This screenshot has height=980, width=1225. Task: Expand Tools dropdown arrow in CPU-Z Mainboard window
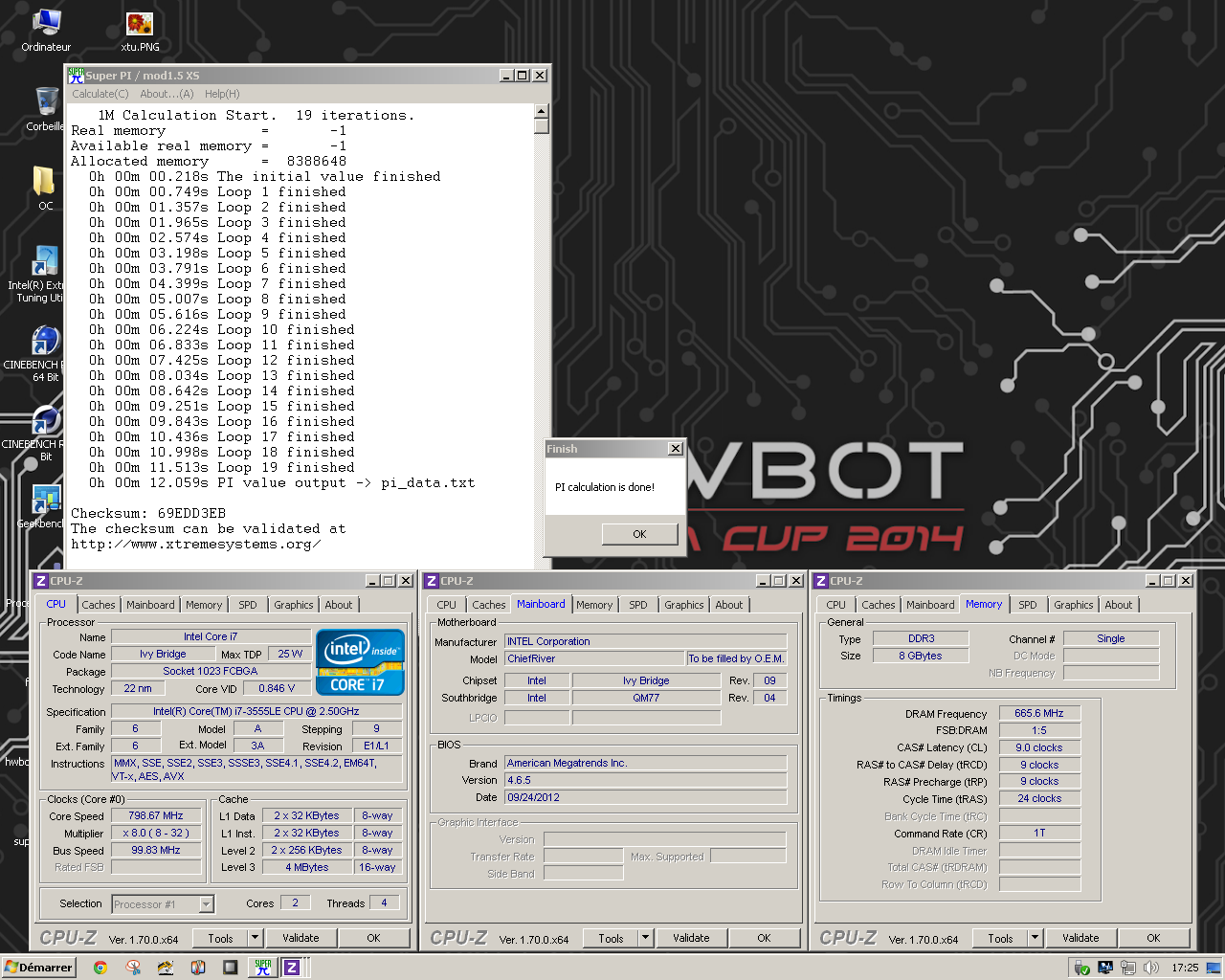[646, 938]
